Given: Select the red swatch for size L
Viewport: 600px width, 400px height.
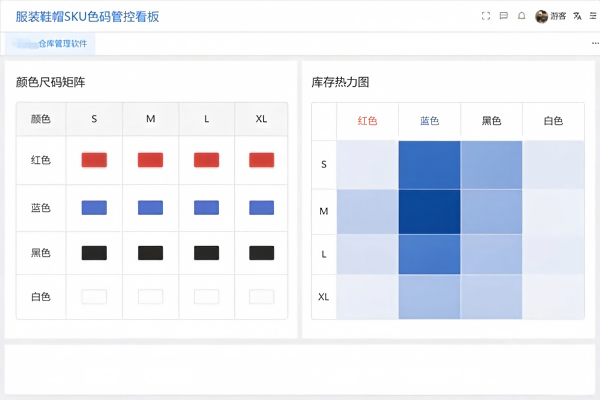Looking at the screenshot, I should click(x=207, y=160).
